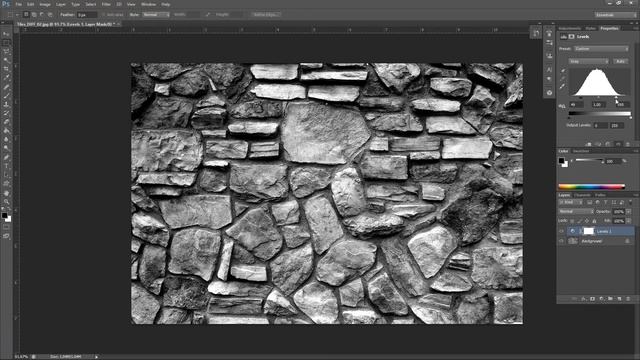This screenshot has height=360, width=640.
Task: Open the Filter menu
Action: [106, 4]
